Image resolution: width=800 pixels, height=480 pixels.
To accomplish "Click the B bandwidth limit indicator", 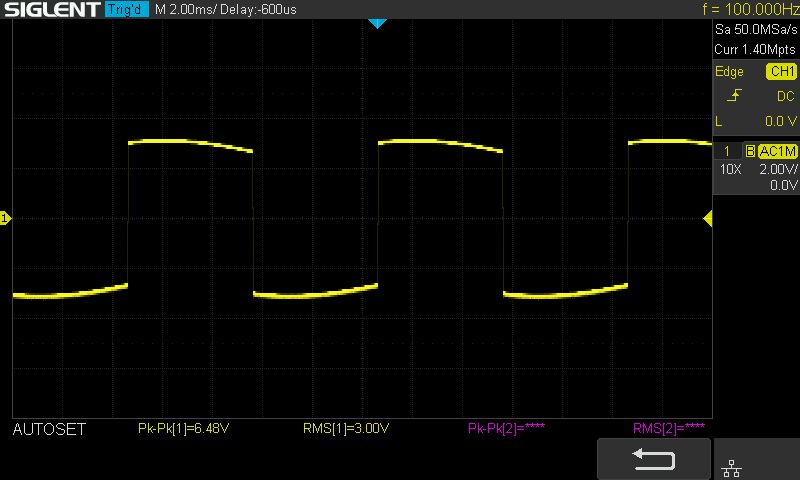I will [750, 151].
